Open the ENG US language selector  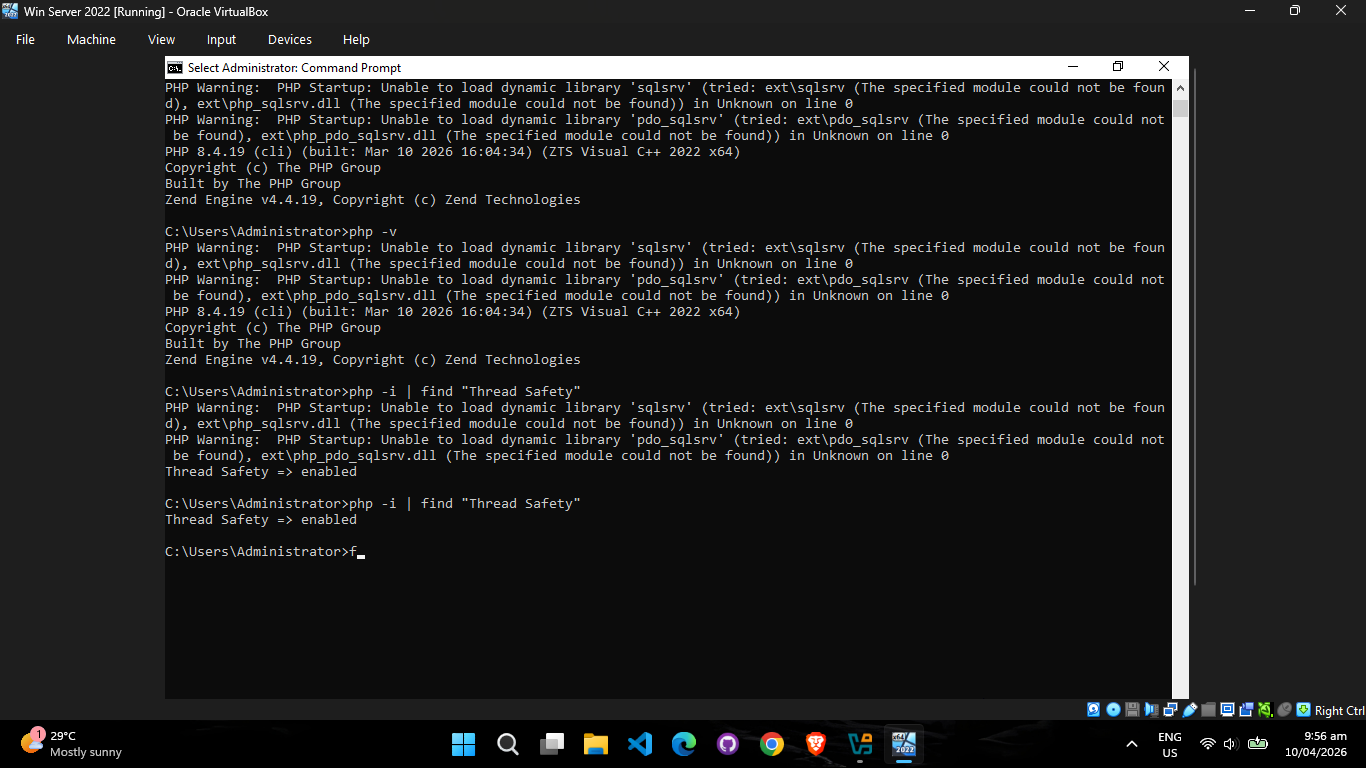tap(1169, 744)
